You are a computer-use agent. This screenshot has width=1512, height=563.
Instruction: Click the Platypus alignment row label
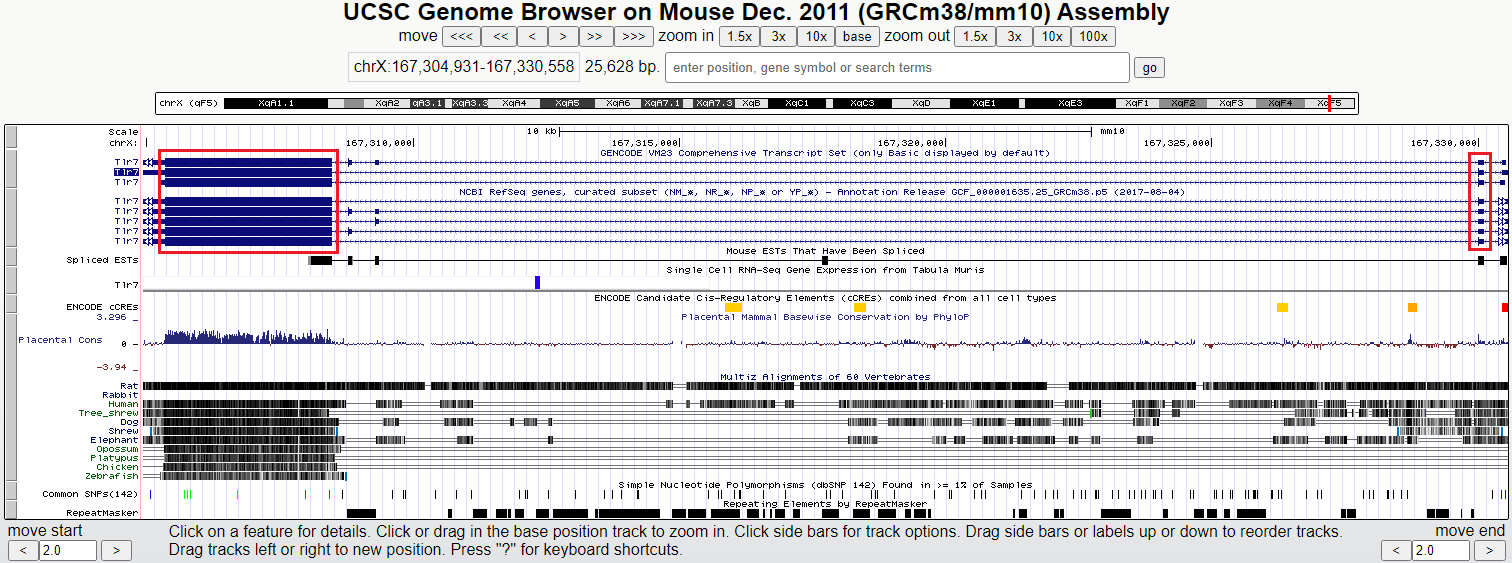pyautogui.click(x=114, y=458)
